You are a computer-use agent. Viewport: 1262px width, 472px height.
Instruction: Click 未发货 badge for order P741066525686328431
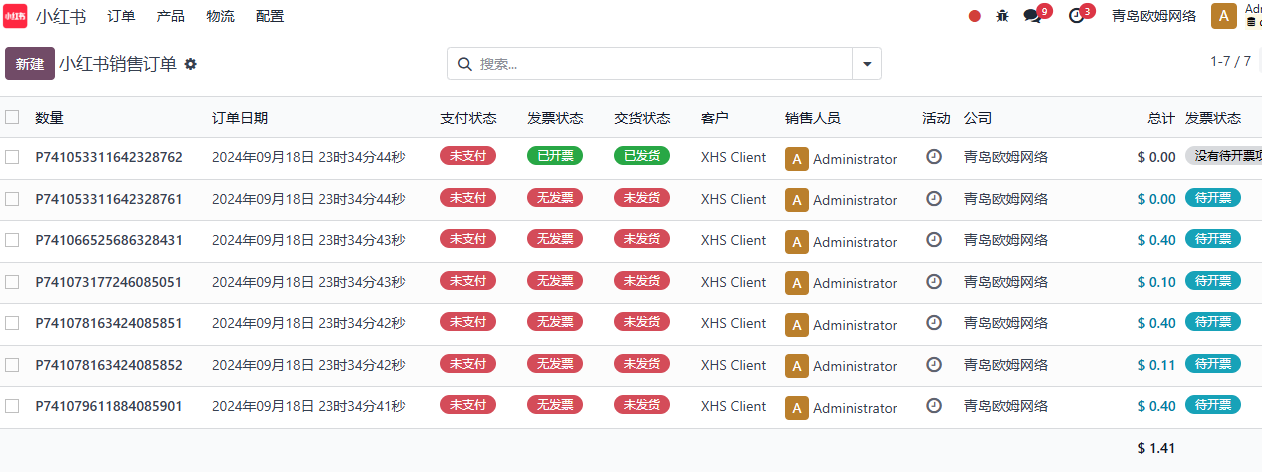pyautogui.click(x=642, y=239)
